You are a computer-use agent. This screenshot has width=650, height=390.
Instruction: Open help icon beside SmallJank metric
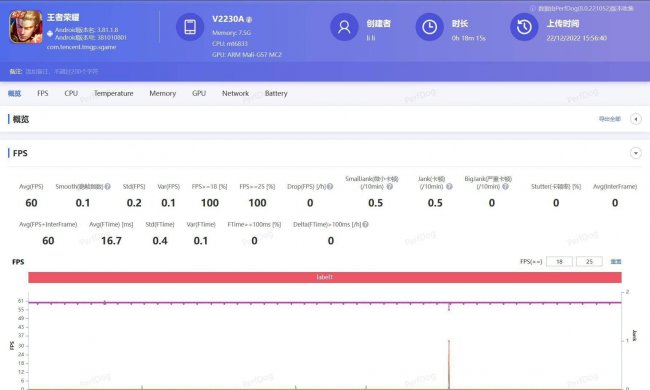click(x=390, y=187)
